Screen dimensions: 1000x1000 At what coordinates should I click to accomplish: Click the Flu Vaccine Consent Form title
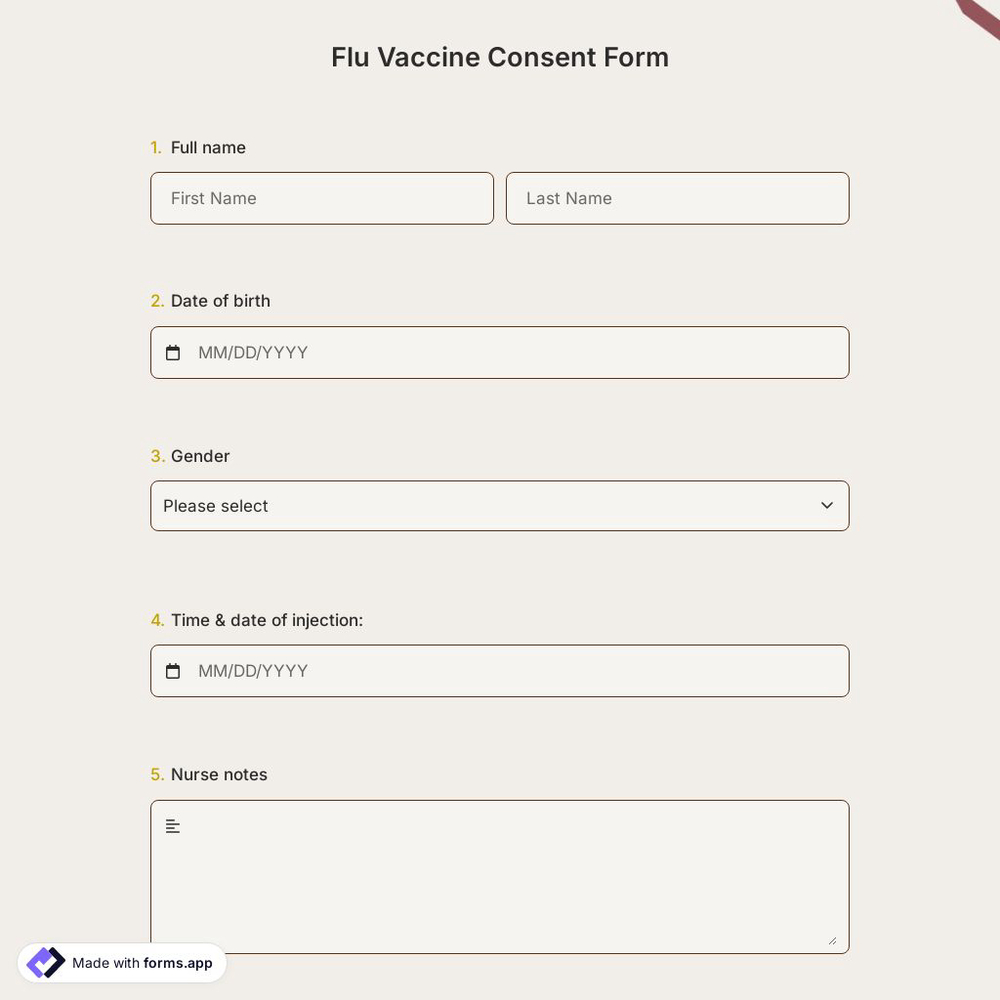[500, 57]
